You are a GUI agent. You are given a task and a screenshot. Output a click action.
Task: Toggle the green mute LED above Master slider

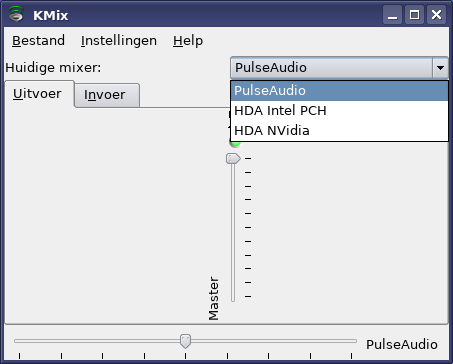tap(236, 144)
